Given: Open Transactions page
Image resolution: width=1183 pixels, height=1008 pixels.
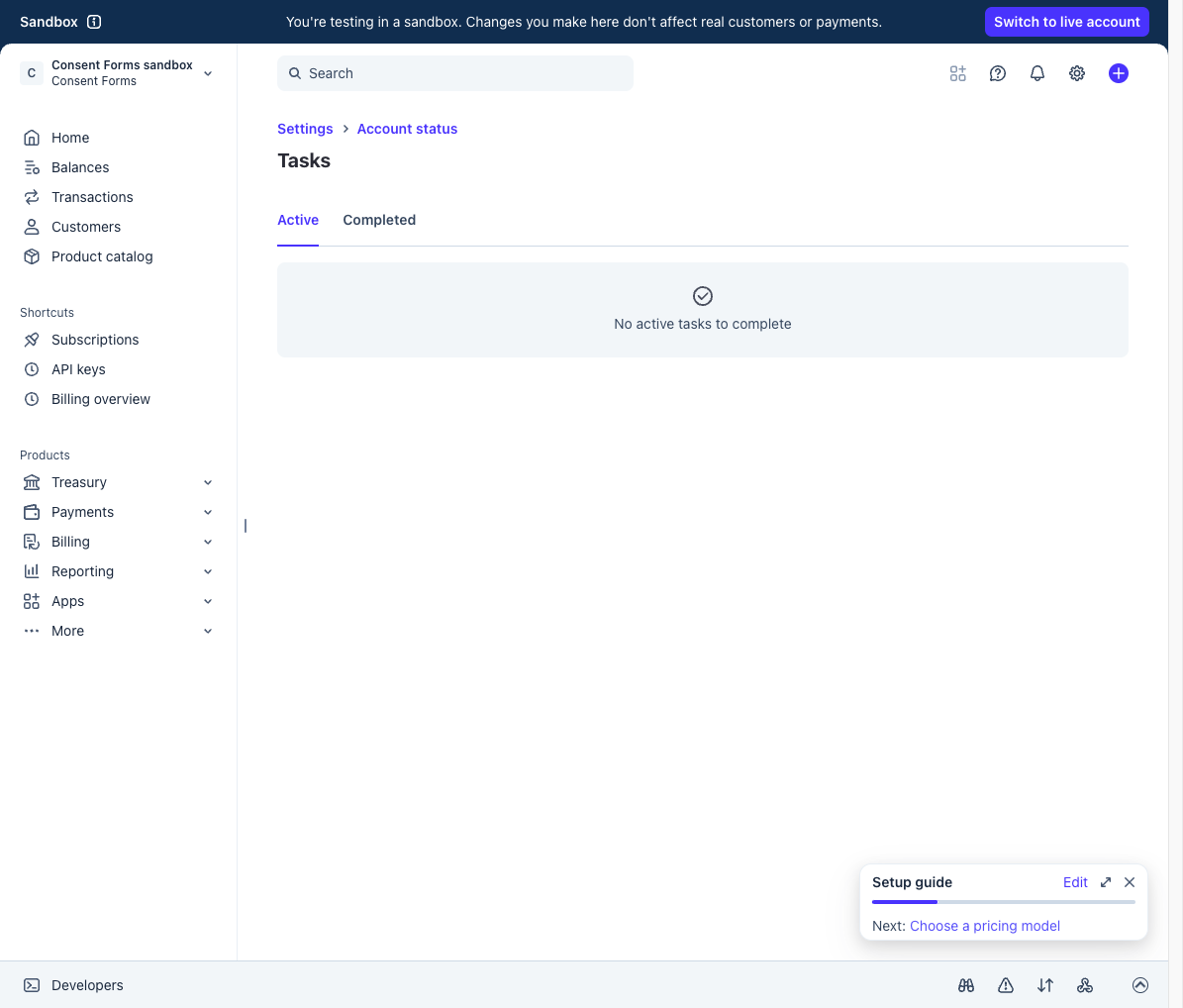Looking at the screenshot, I should pos(92,197).
